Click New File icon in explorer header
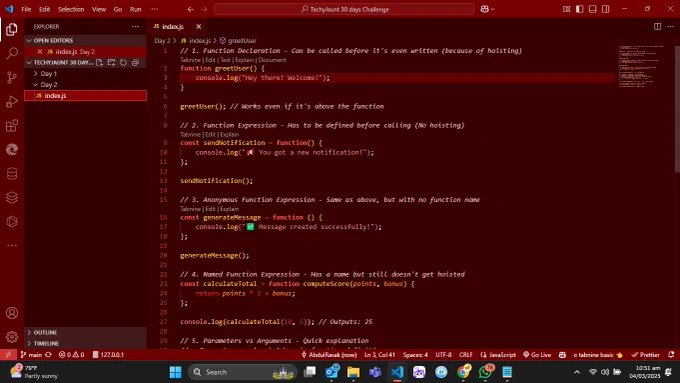 tap(99, 62)
